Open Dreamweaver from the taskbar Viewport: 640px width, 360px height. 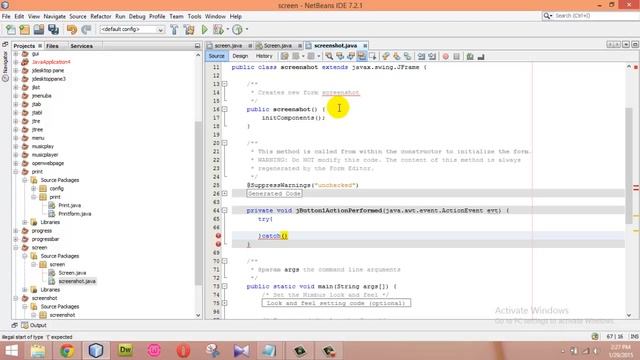coord(125,351)
